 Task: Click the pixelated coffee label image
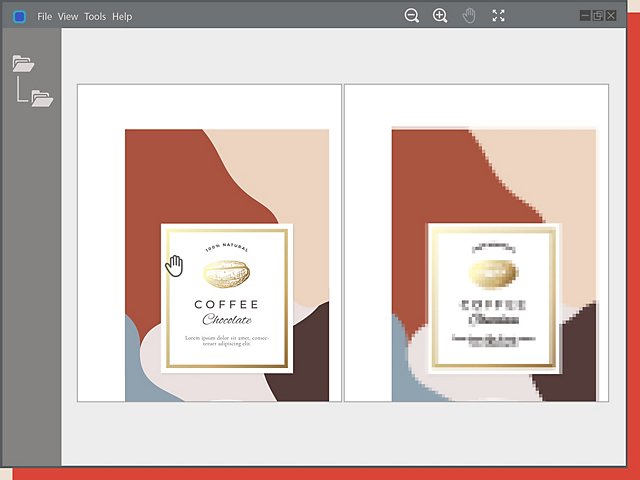click(x=494, y=264)
